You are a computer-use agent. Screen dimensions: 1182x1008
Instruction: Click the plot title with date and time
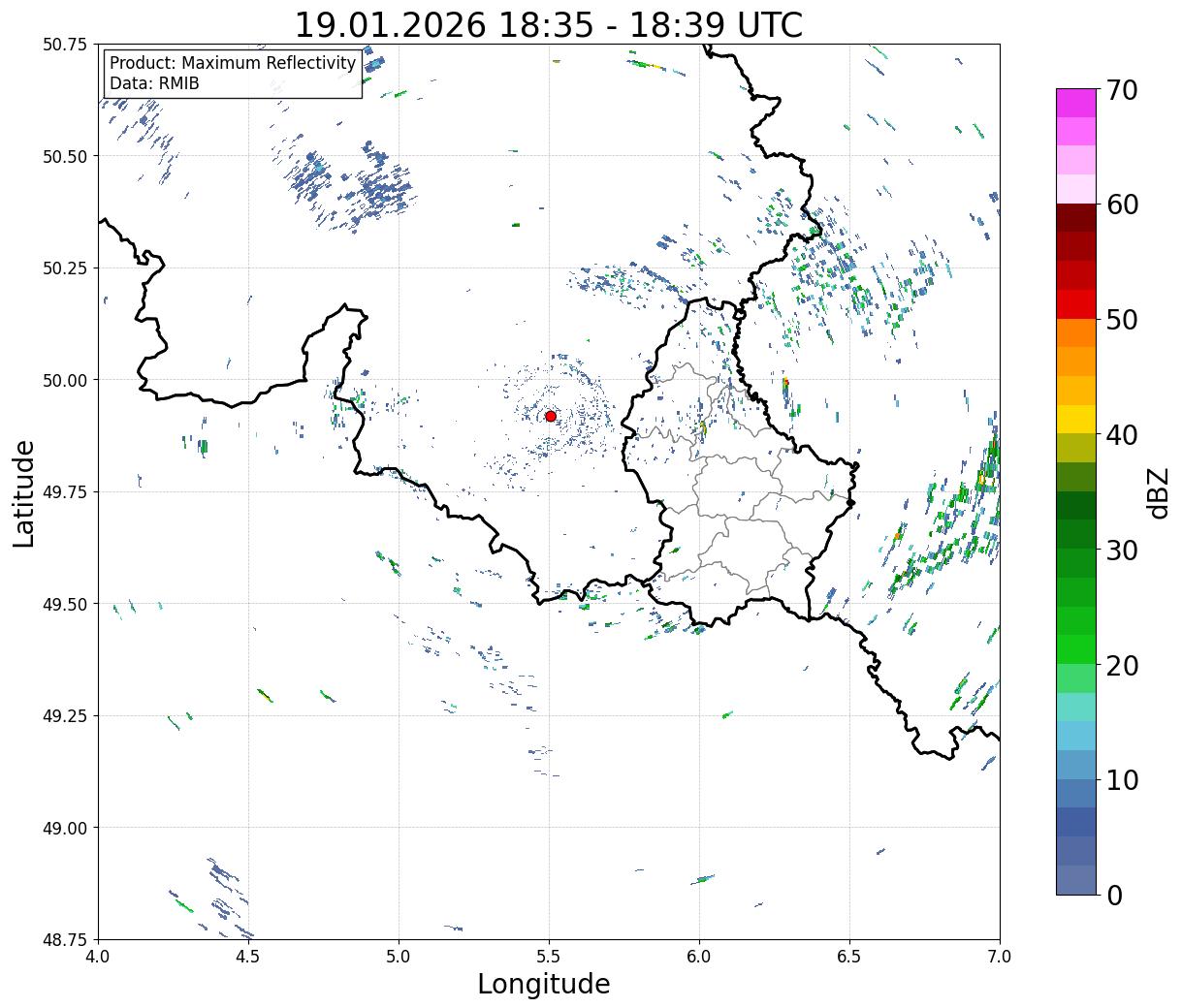[x=549, y=24]
